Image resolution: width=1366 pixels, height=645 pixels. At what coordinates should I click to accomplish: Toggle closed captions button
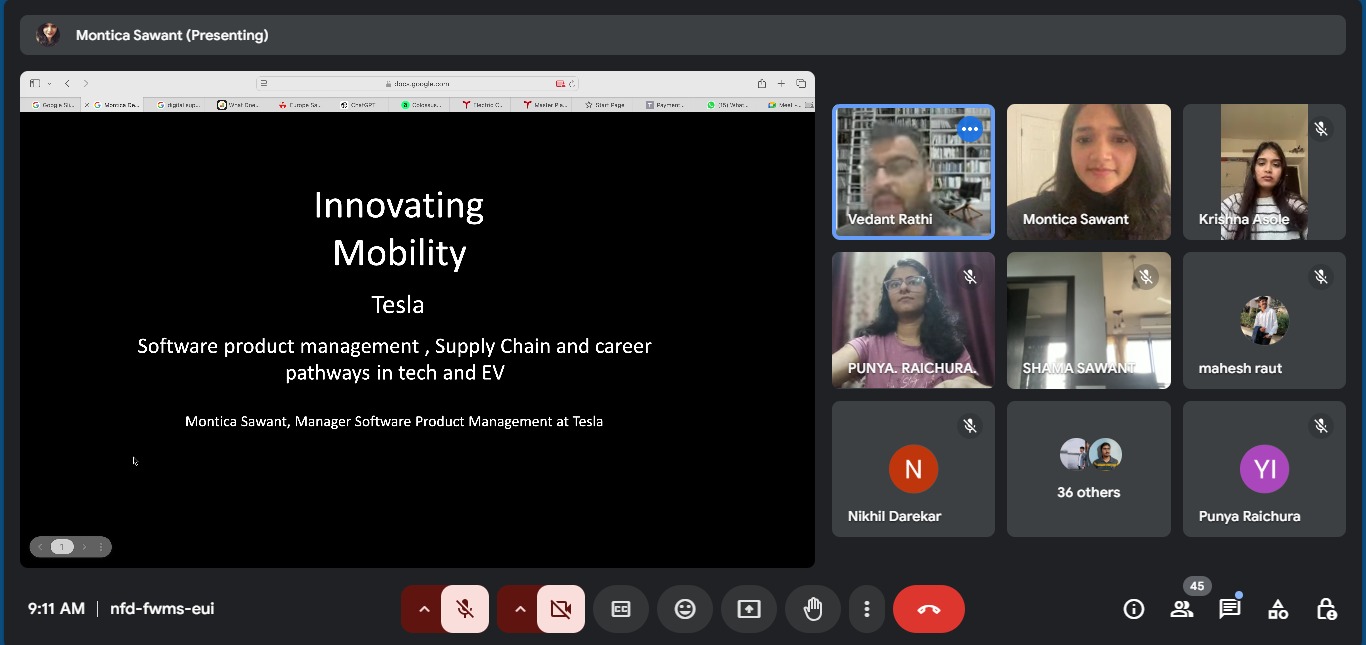[x=621, y=609]
